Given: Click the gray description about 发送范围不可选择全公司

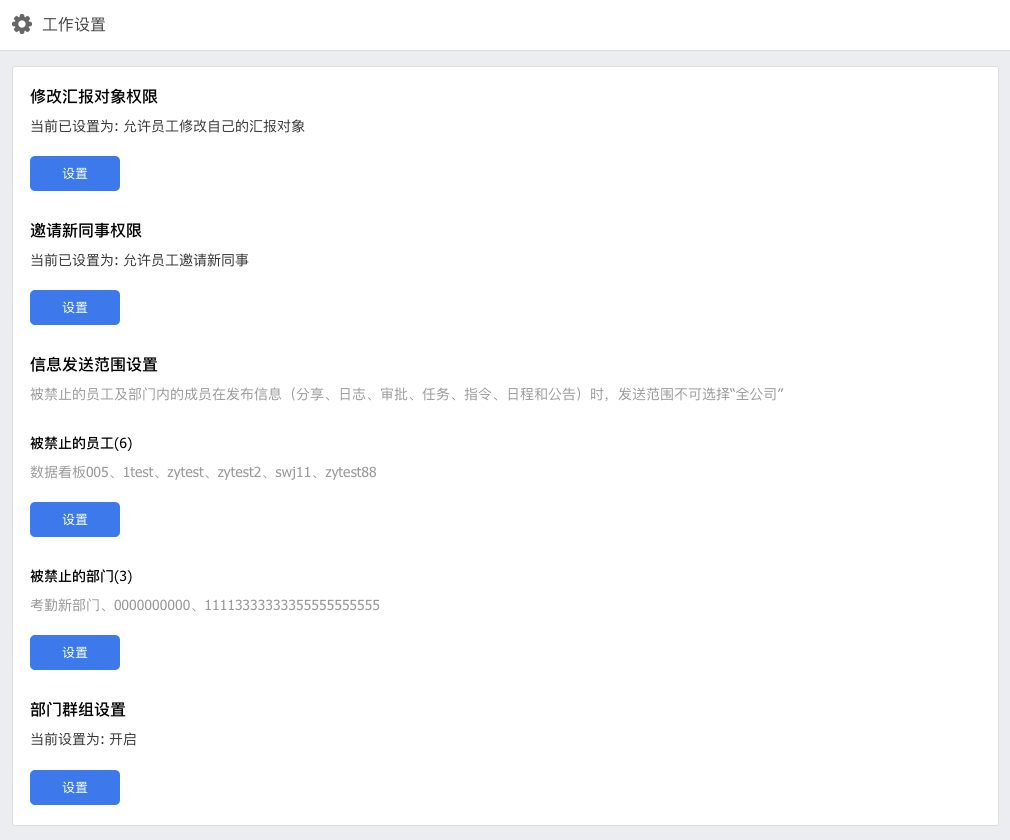Looking at the screenshot, I should click(406, 394).
